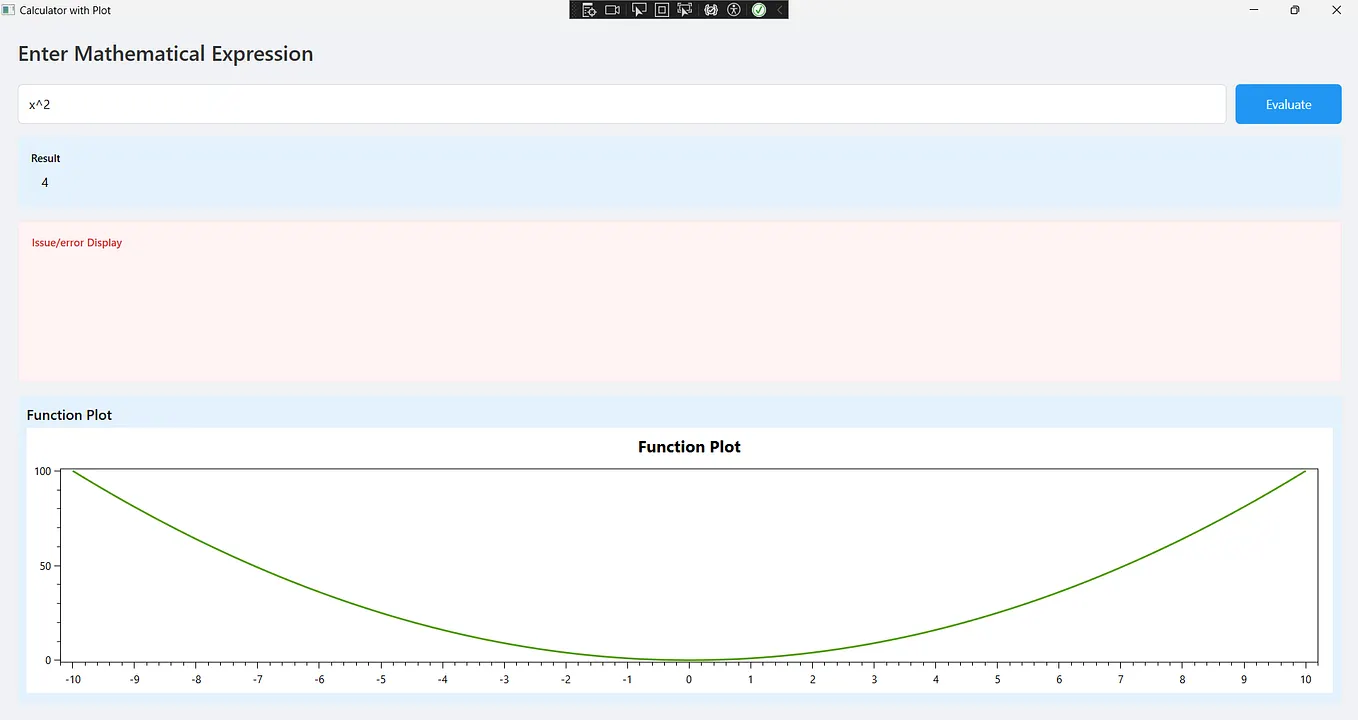
Task: Choose the element picker cursor icon
Action: (x=685, y=10)
